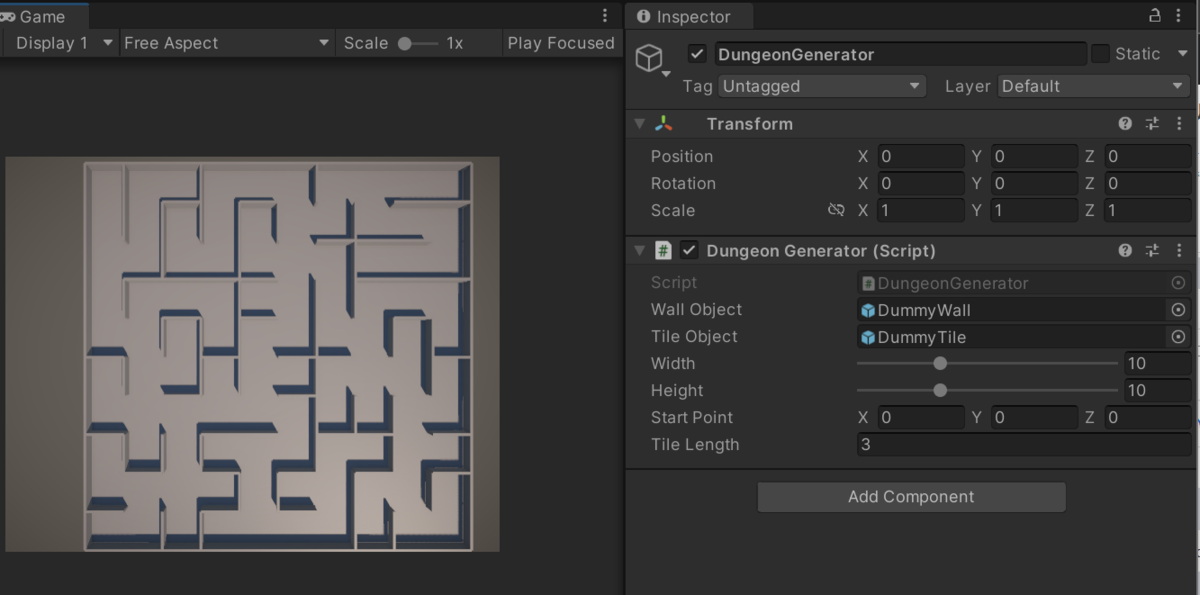Screen dimensions: 1200x595
Task: Click Script field object picker circle
Action: coord(1178,283)
